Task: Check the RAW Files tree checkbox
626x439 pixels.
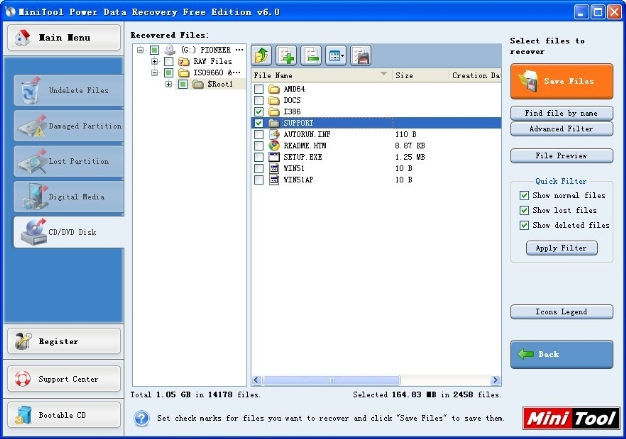Action: click(x=169, y=61)
